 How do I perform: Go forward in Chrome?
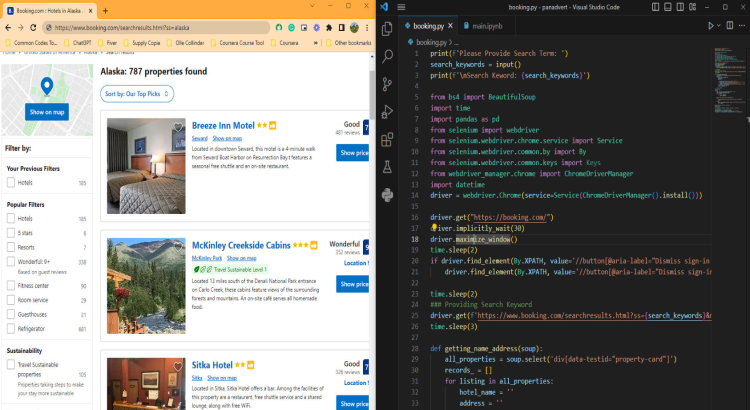click(21, 28)
